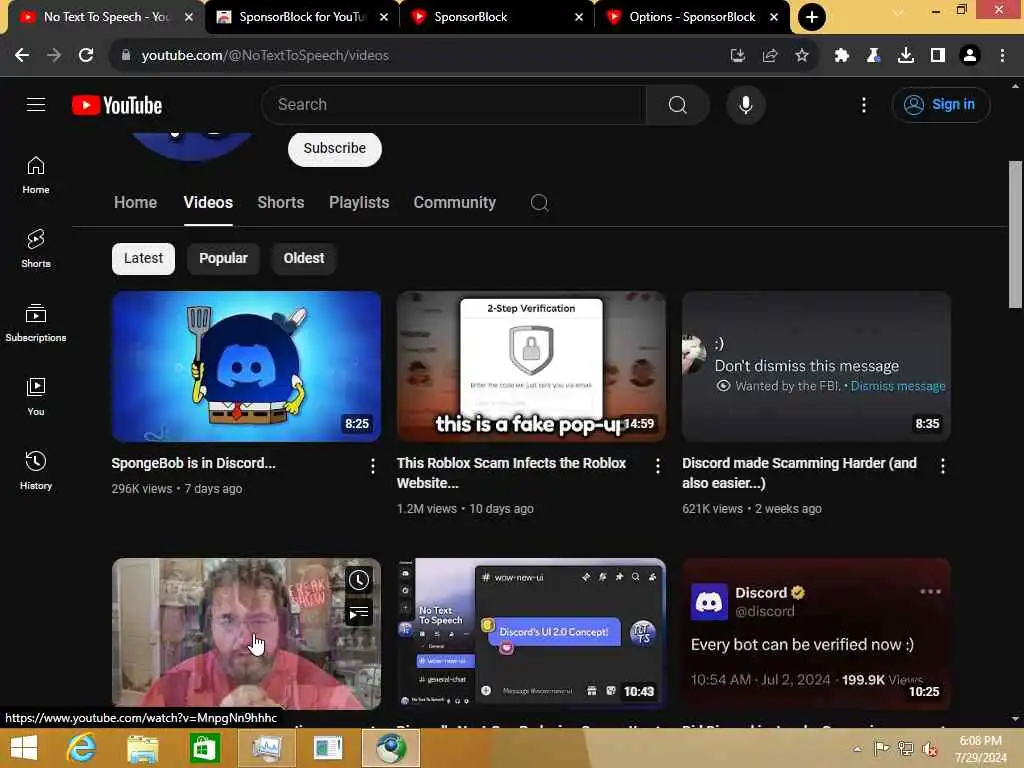This screenshot has width=1024, height=768.
Task: Share this page via toolbar icon
Action: coord(770,56)
